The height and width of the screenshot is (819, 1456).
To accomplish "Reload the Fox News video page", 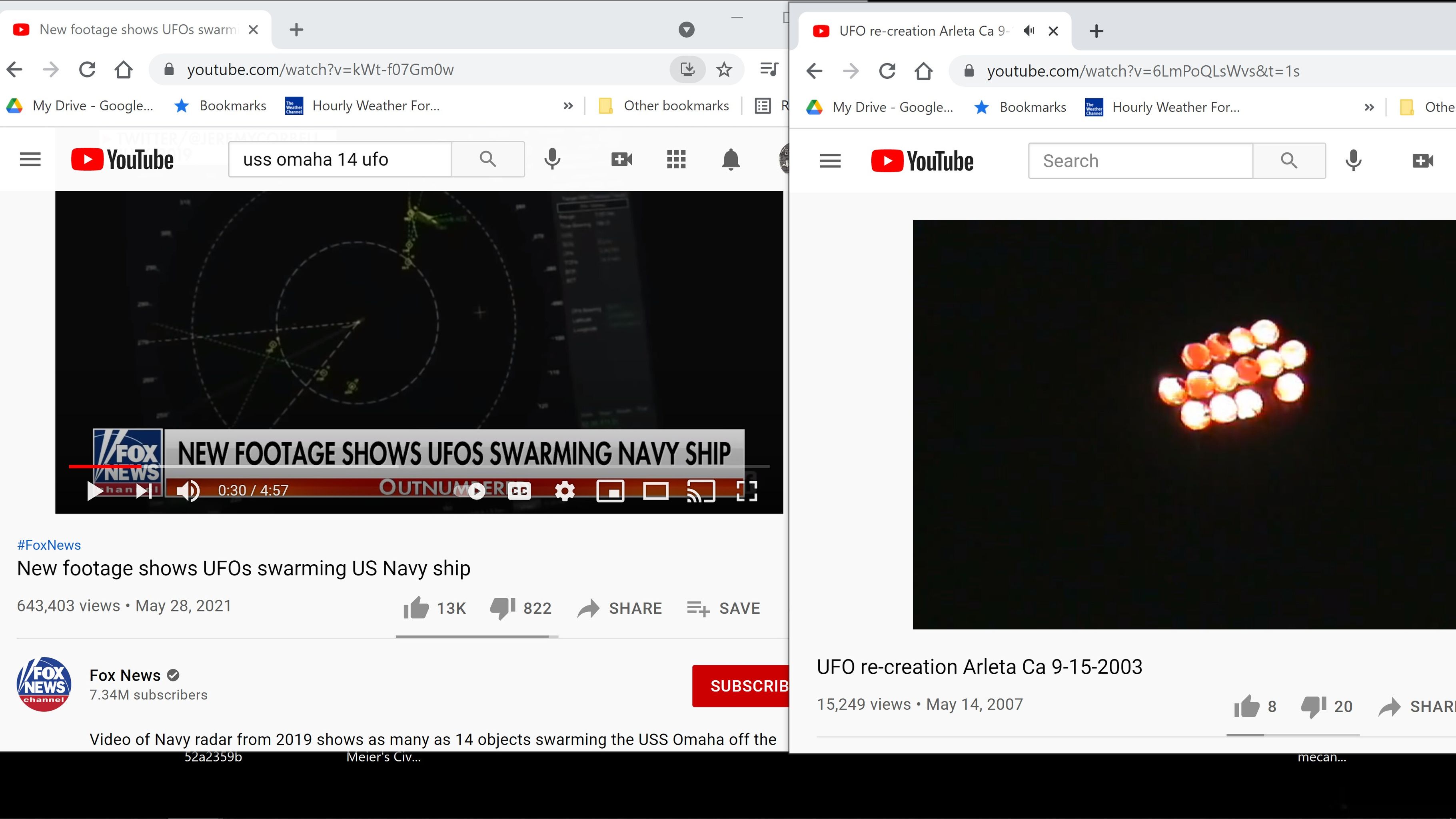I will (87, 70).
